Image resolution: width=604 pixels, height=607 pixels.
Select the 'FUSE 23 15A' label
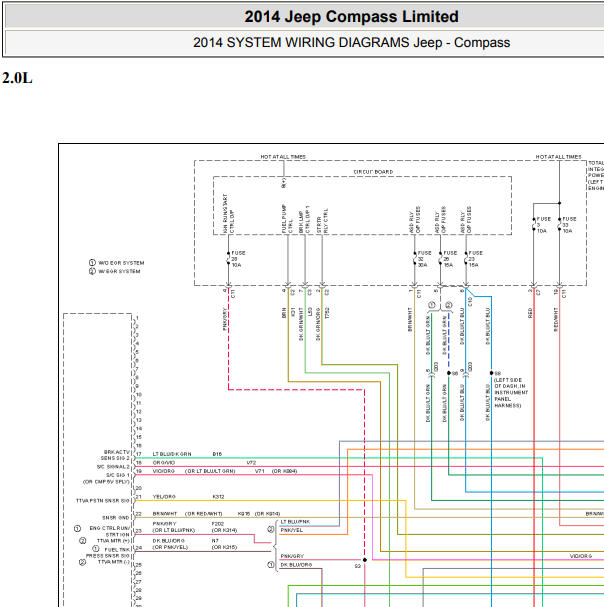[x=475, y=259]
